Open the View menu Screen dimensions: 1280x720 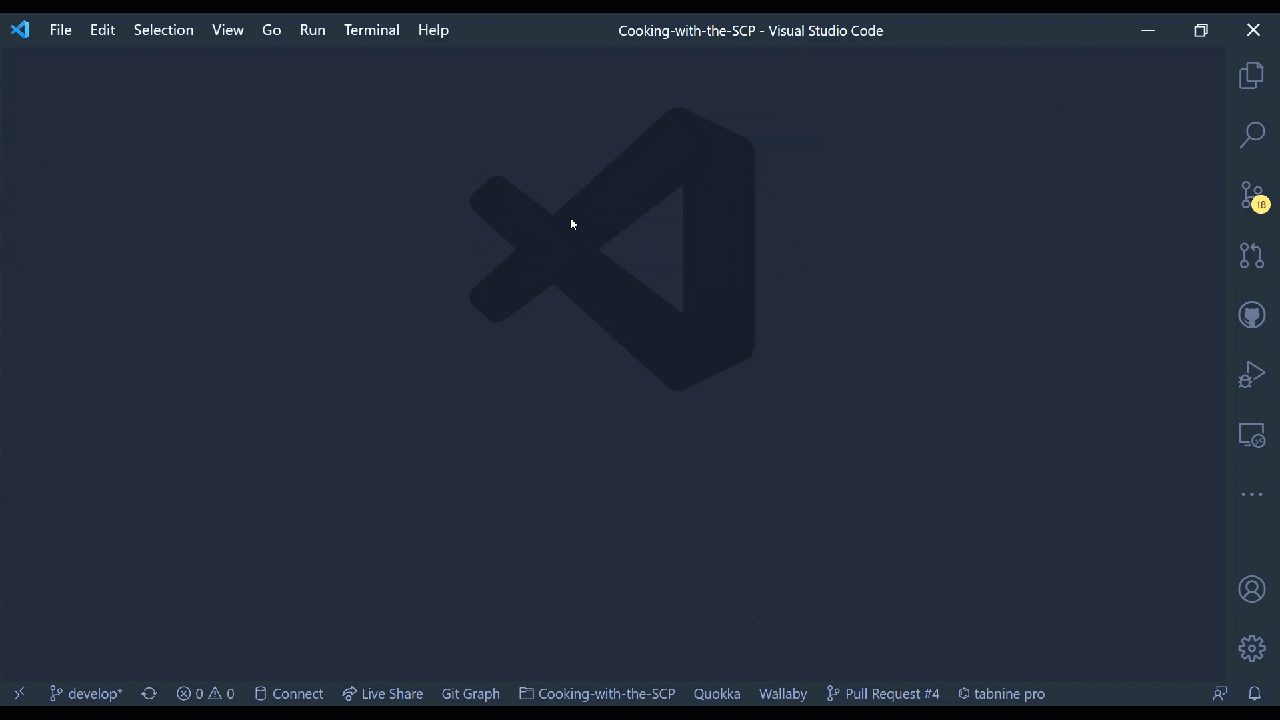pyautogui.click(x=228, y=30)
